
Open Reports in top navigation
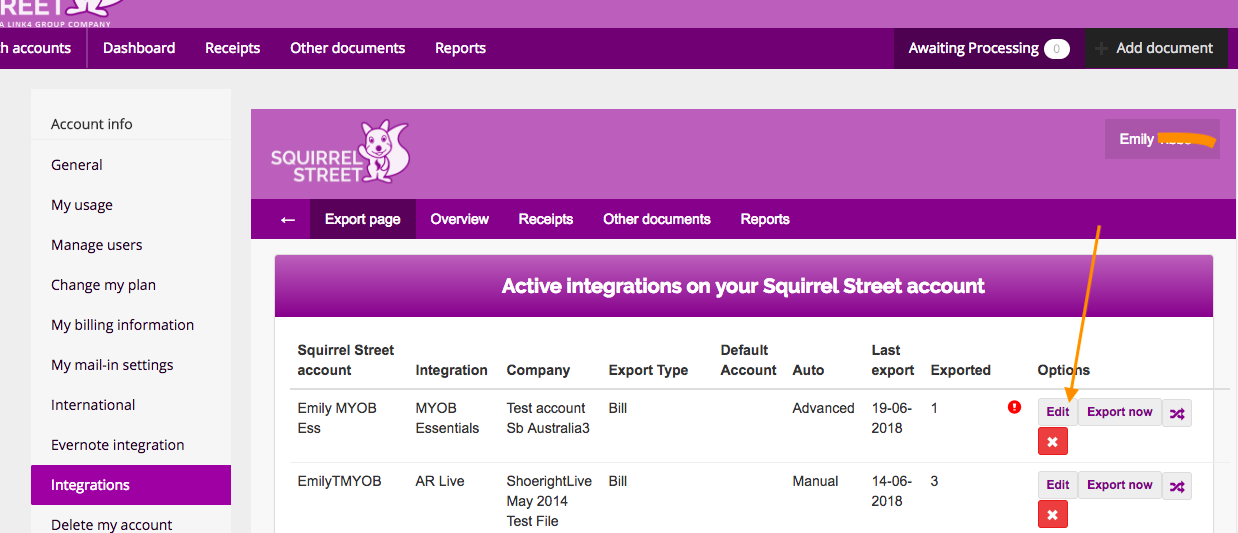pyautogui.click(x=461, y=48)
